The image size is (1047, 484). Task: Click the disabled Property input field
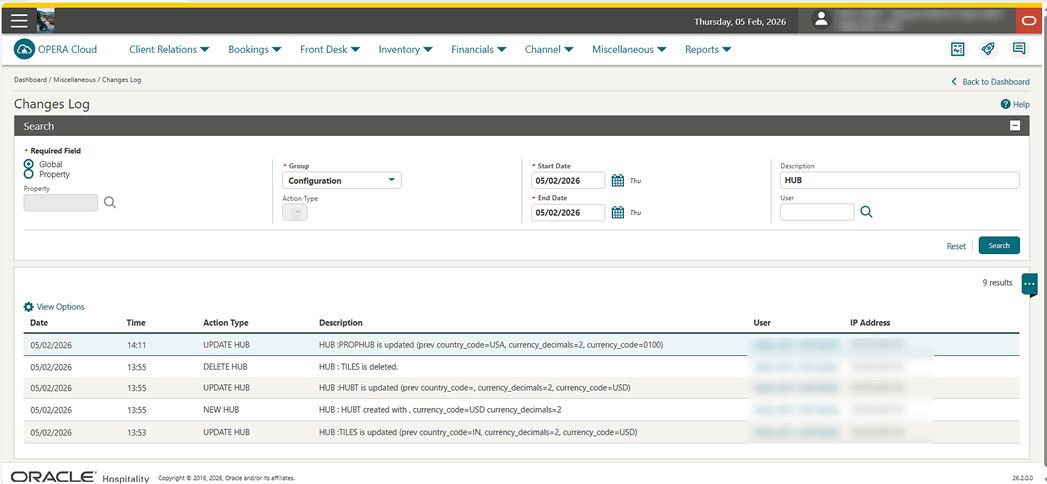pyautogui.click(x=61, y=203)
